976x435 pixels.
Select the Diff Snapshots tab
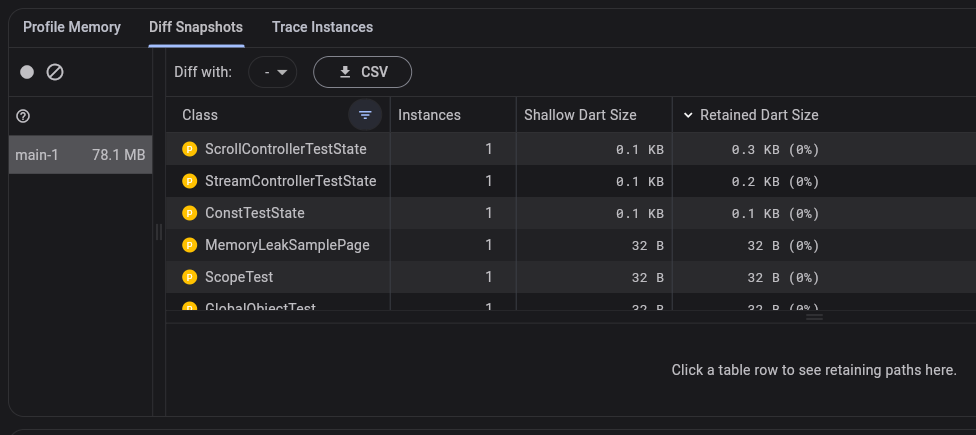(x=196, y=27)
